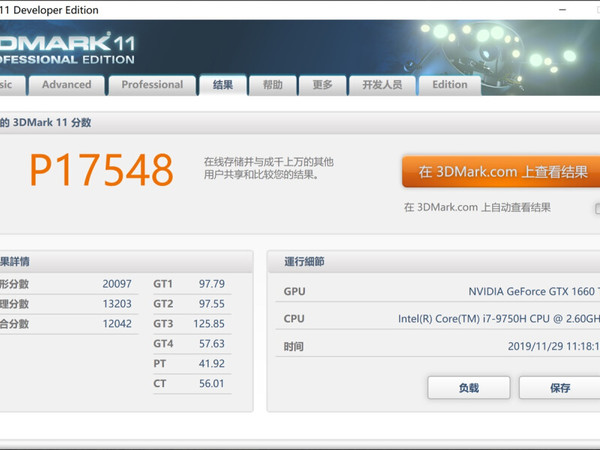
Task: Click the 保存 button
Action: pos(559,388)
